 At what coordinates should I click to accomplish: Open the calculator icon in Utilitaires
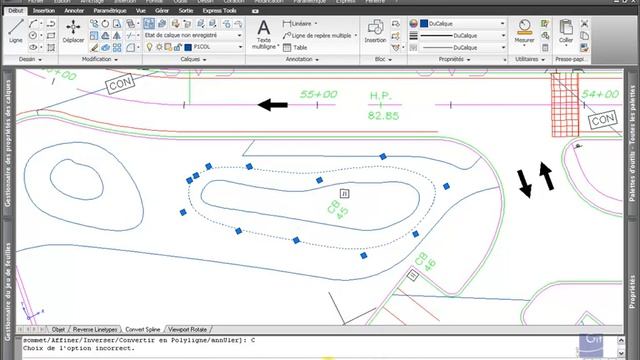coord(545,47)
